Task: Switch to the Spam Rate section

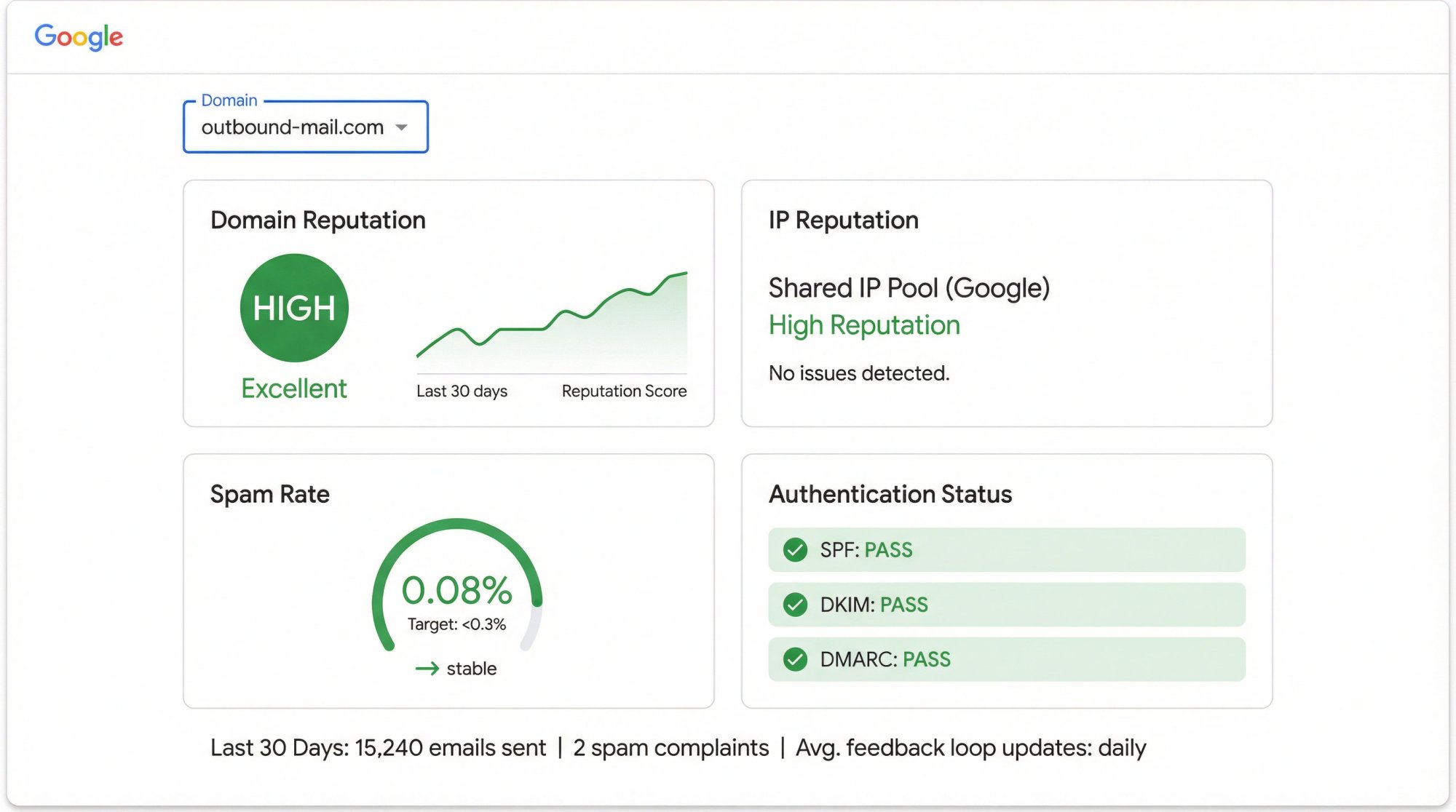Action: tap(269, 494)
